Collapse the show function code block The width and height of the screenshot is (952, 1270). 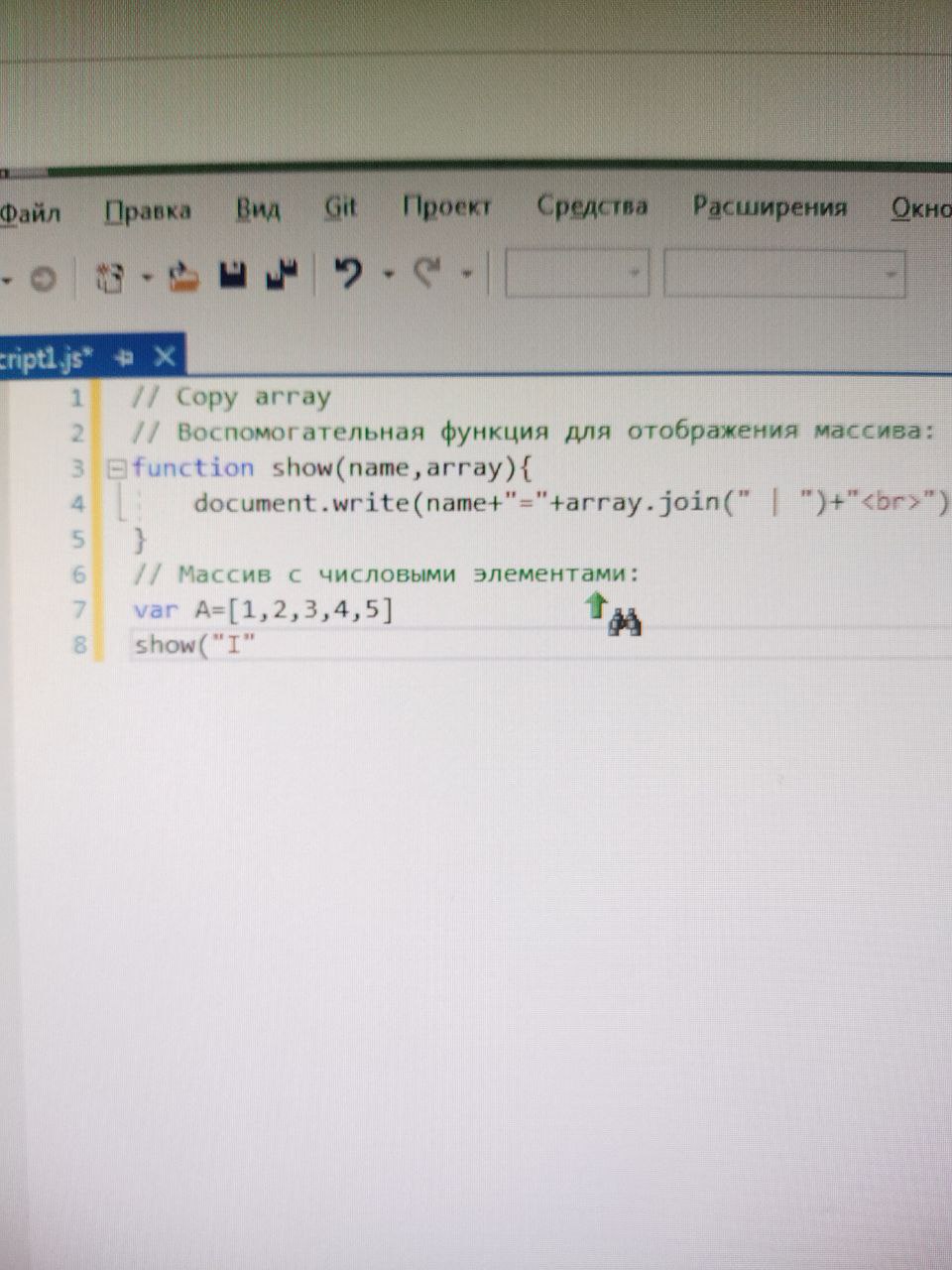click(116, 467)
